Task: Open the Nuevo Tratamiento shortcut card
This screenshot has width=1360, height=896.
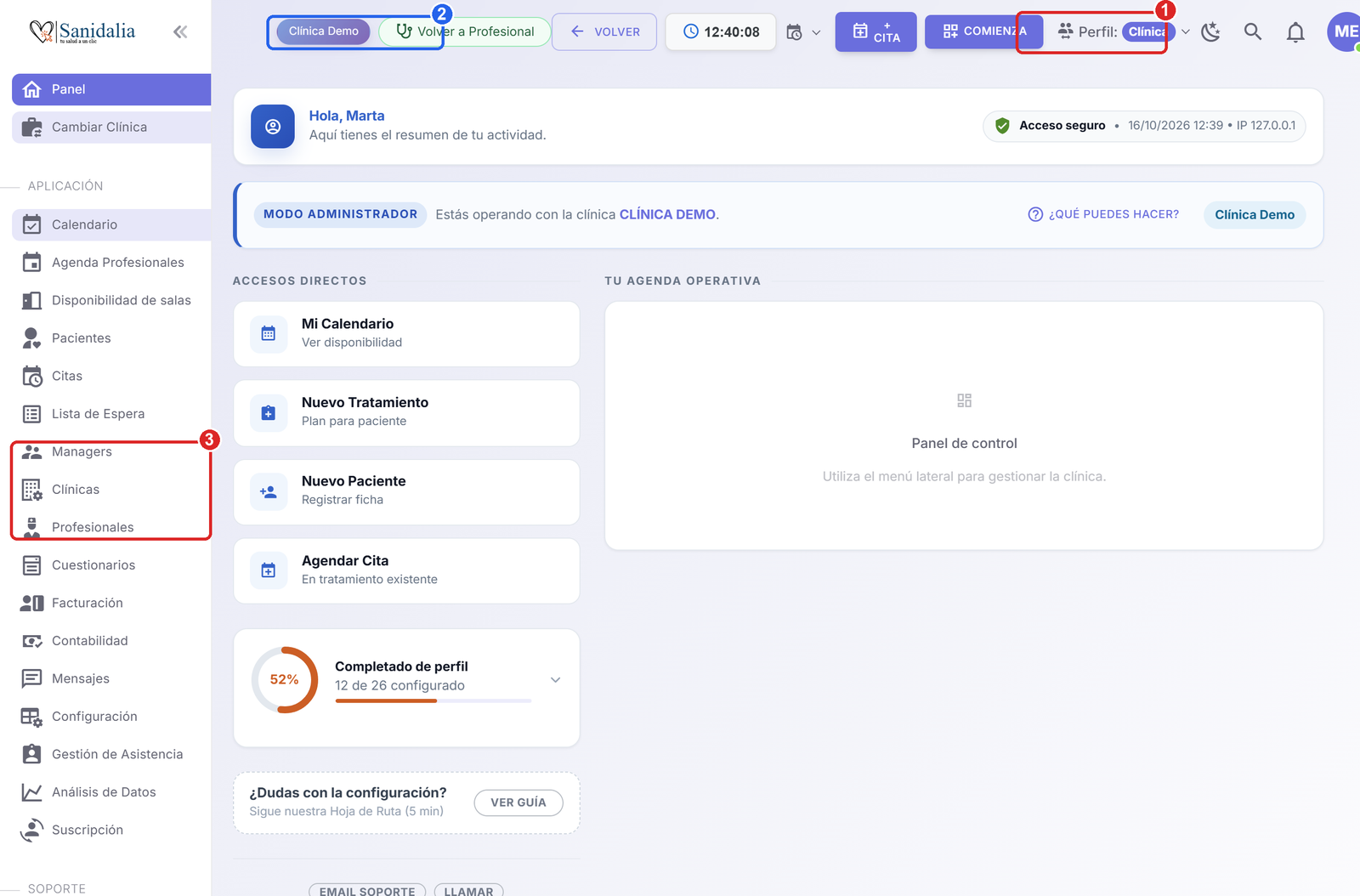Action: (406, 413)
